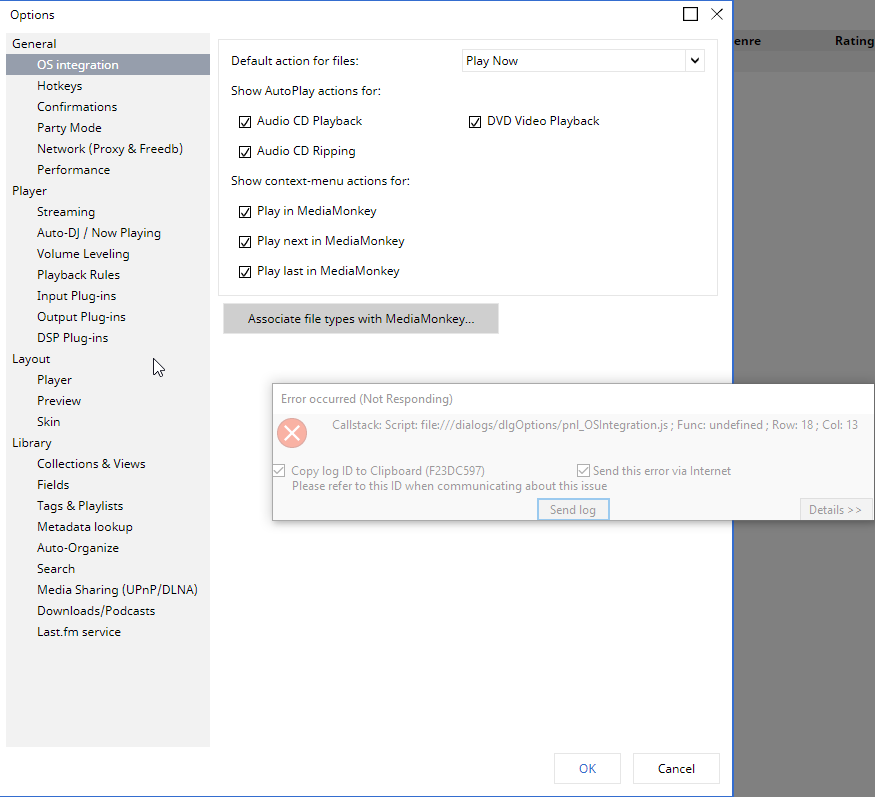Toggle Audio CD Playback checkbox
Image resolution: width=875 pixels, height=797 pixels.
click(245, 121)
